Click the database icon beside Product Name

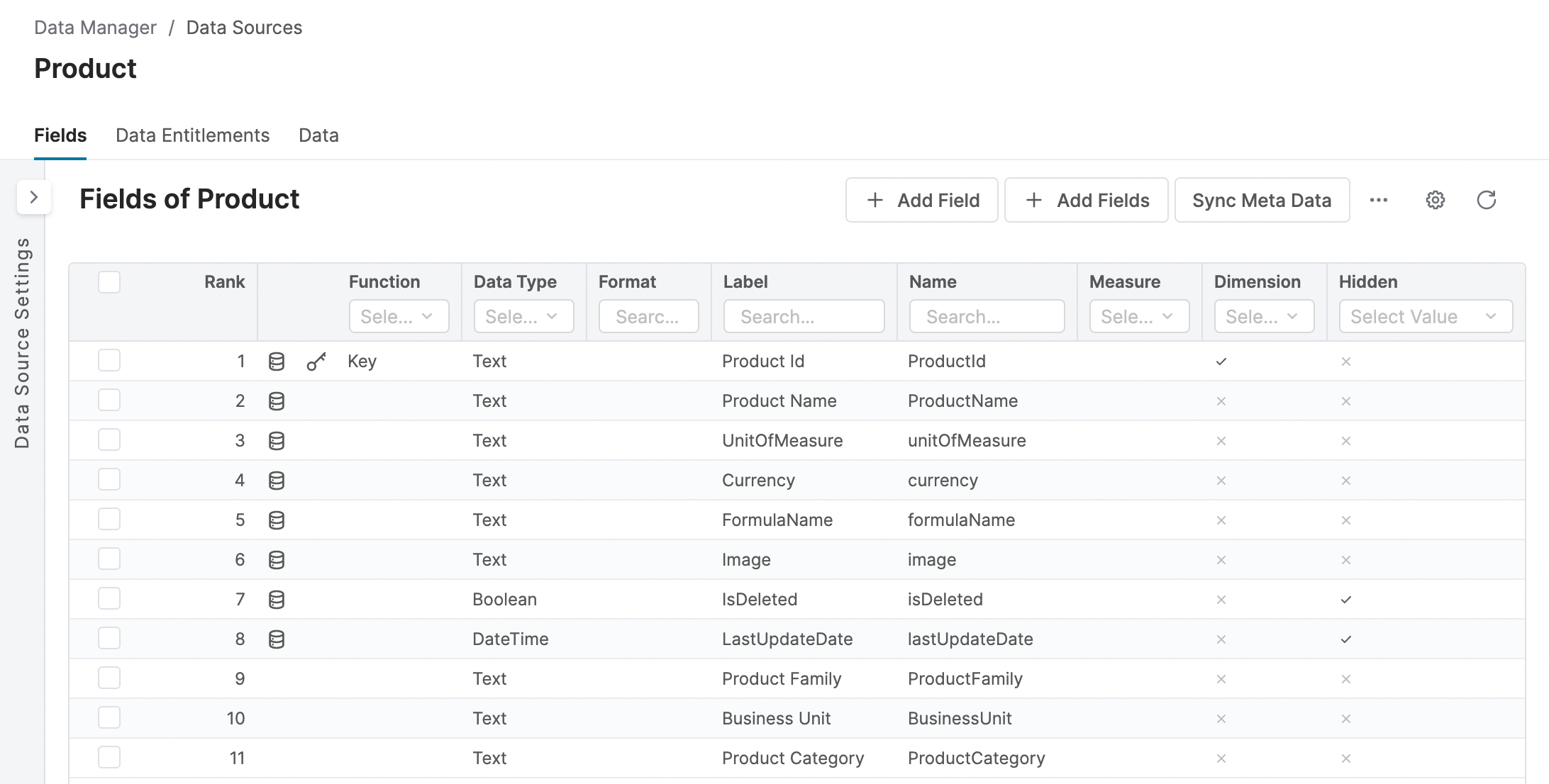pyautogui.click(x=277, y=400)
